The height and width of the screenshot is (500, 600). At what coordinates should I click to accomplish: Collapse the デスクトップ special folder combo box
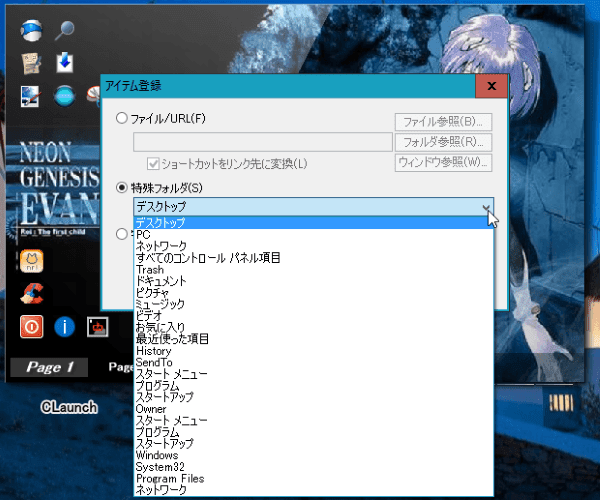(313, 207)
